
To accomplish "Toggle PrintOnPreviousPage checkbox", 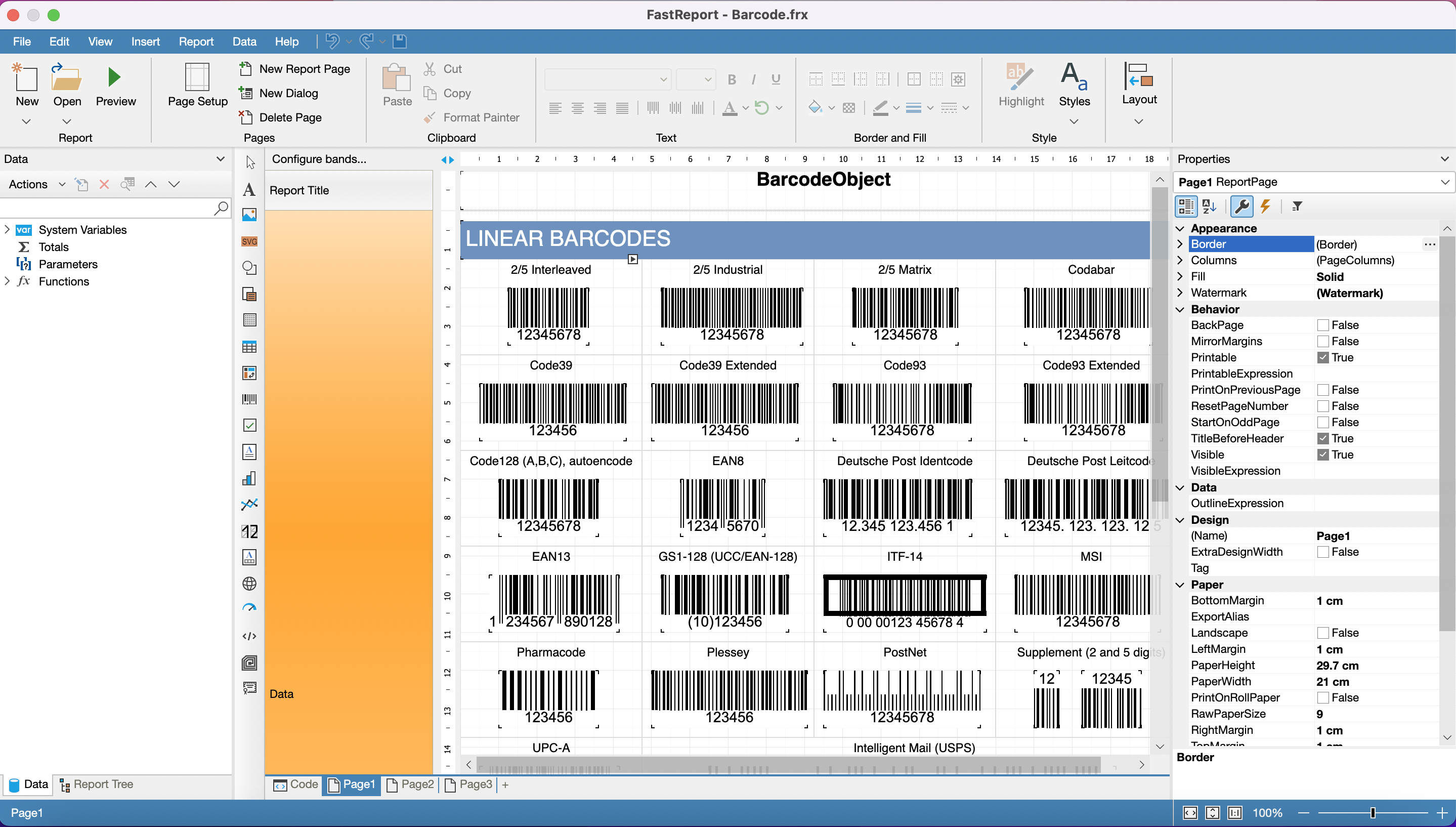I will click(1323, 390).
